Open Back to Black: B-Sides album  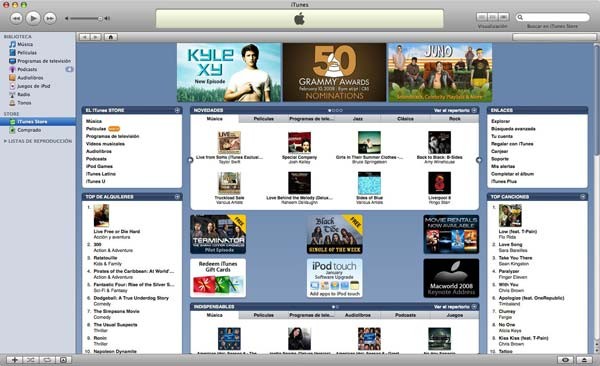439,142
